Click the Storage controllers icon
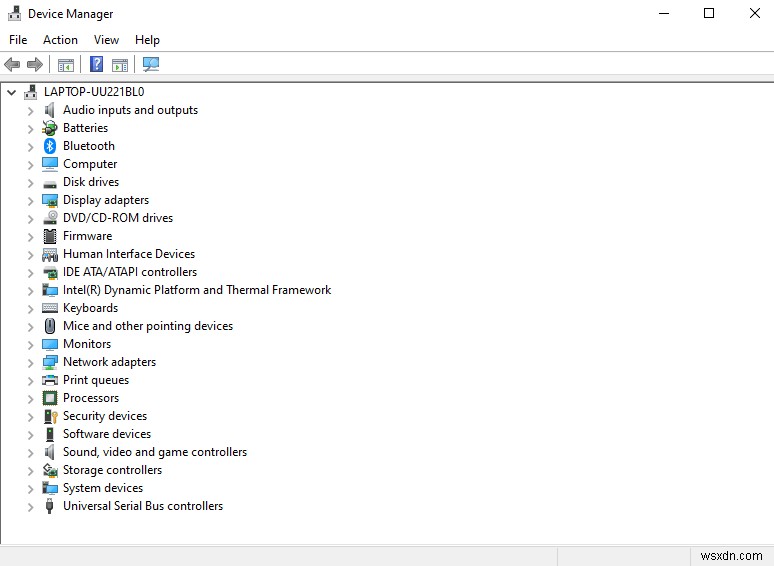The height and width of the screenshot is (566, 774). [x=49, y=470]
